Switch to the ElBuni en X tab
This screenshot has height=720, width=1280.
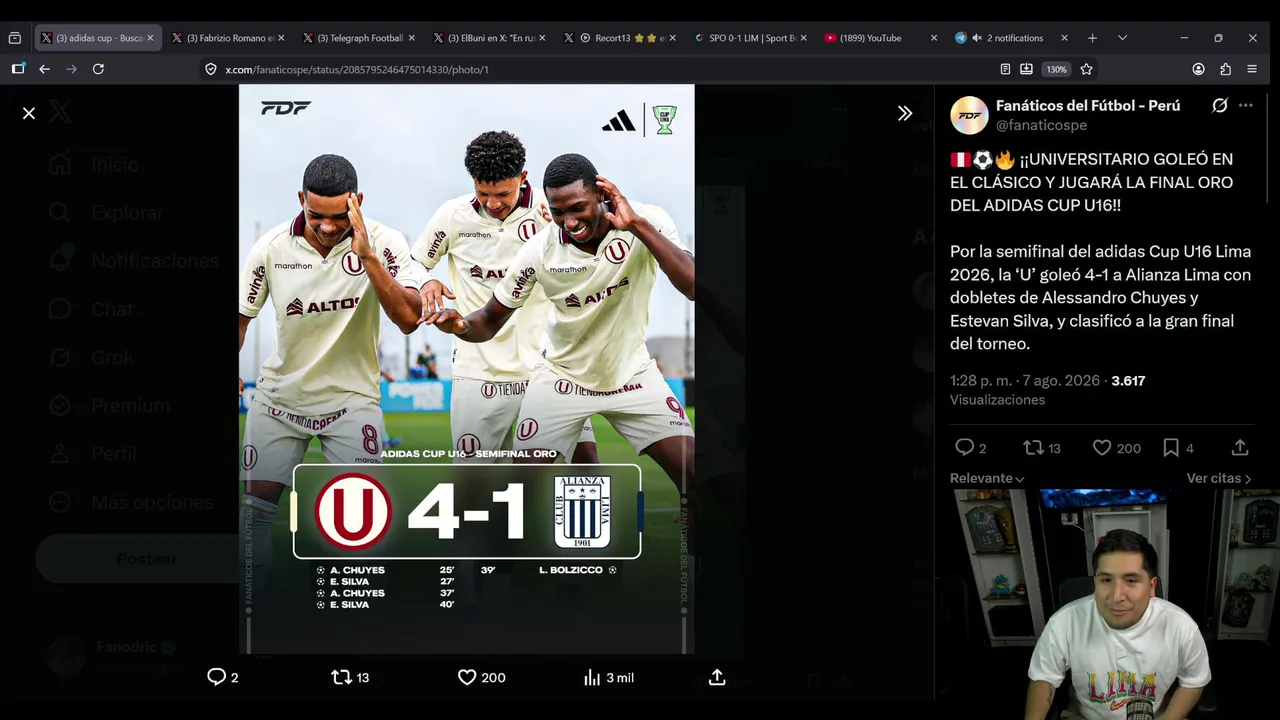pos(490,38)
